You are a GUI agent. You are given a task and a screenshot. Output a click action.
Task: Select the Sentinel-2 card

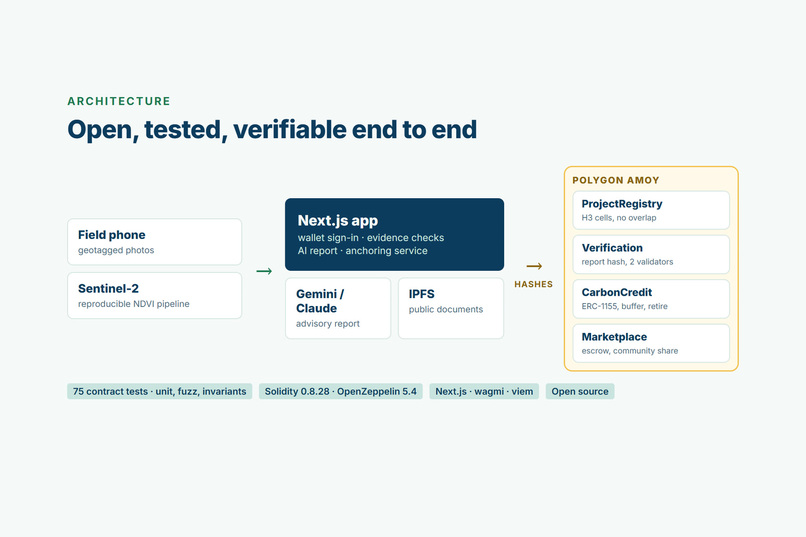click(x=155, y=295)
